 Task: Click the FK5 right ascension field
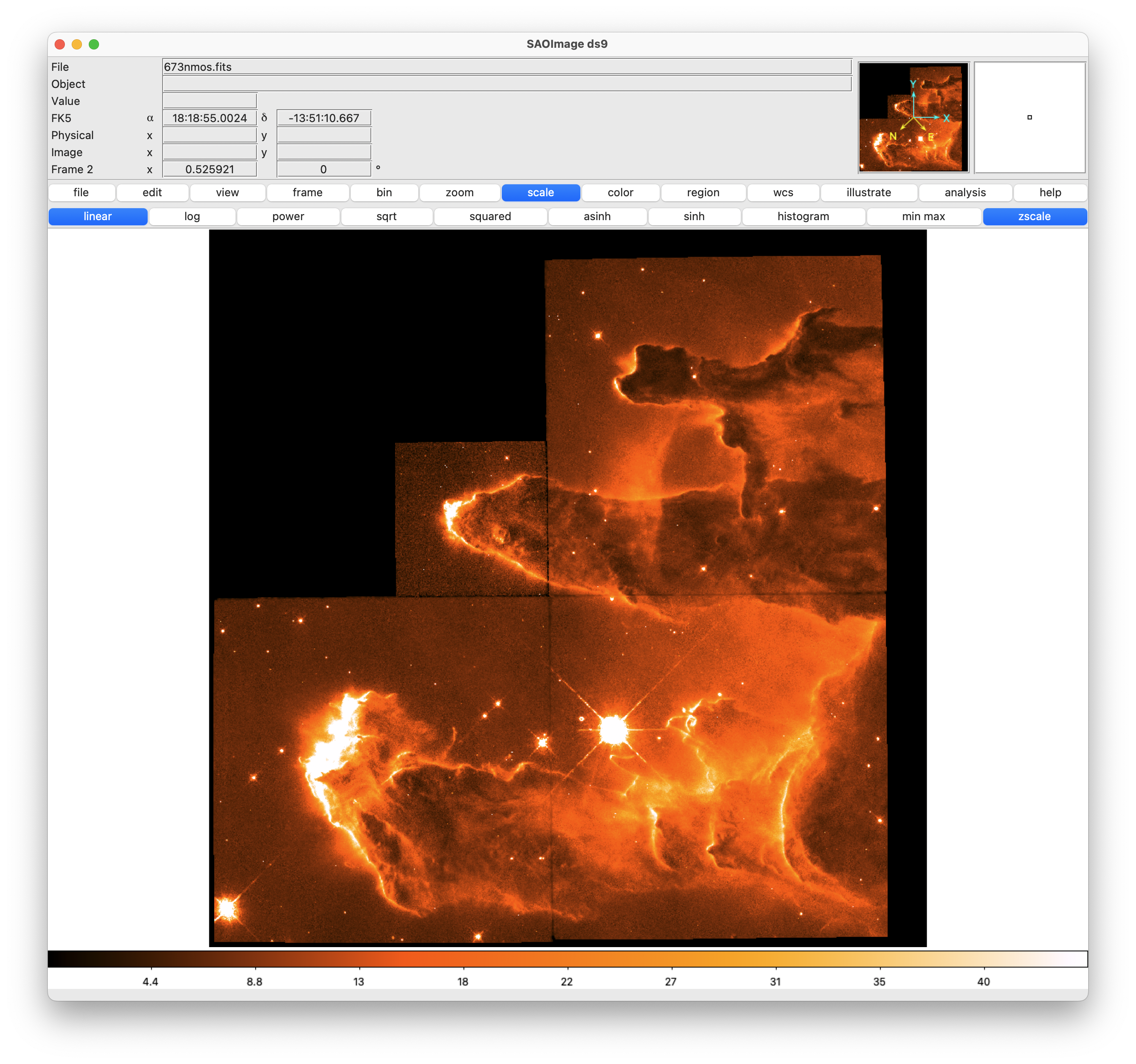coord(210,118)
